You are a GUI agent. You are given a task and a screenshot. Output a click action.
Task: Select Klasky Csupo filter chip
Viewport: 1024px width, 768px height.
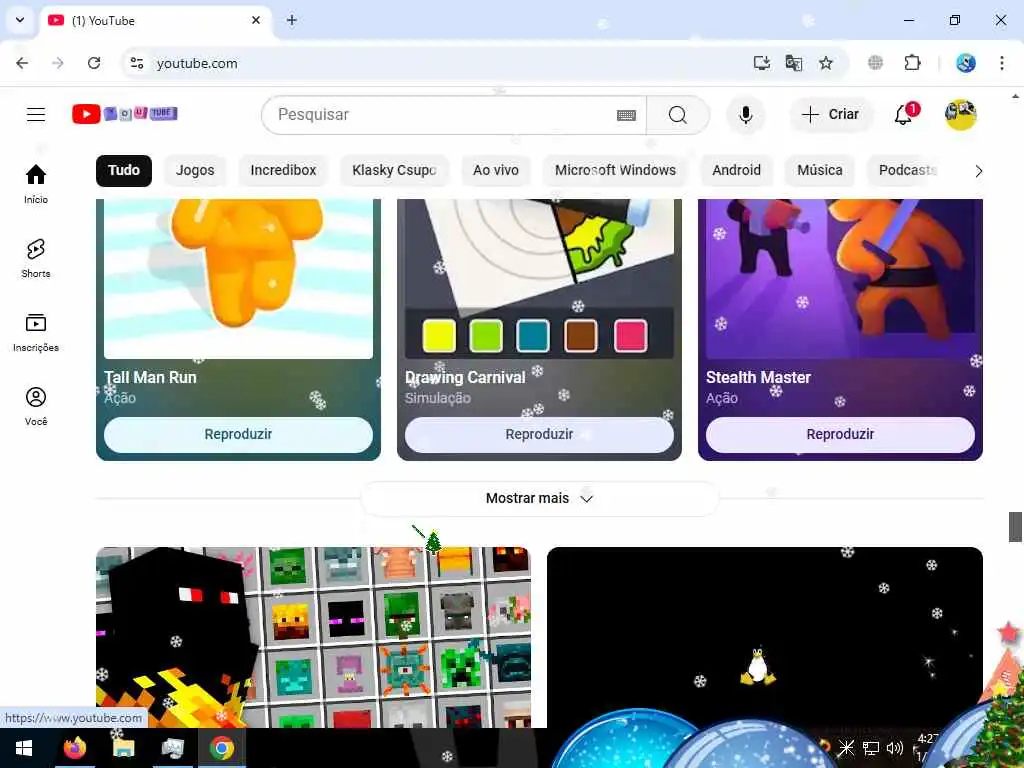coord(394,170)
